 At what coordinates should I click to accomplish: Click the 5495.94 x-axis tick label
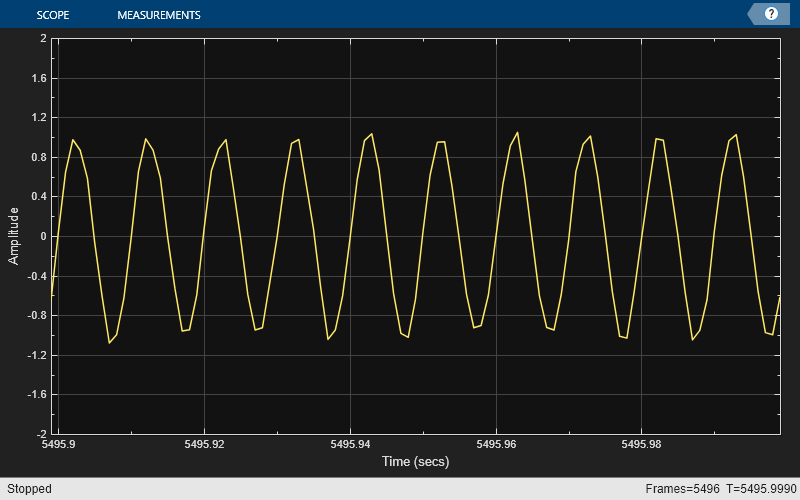tap(350, 444)
